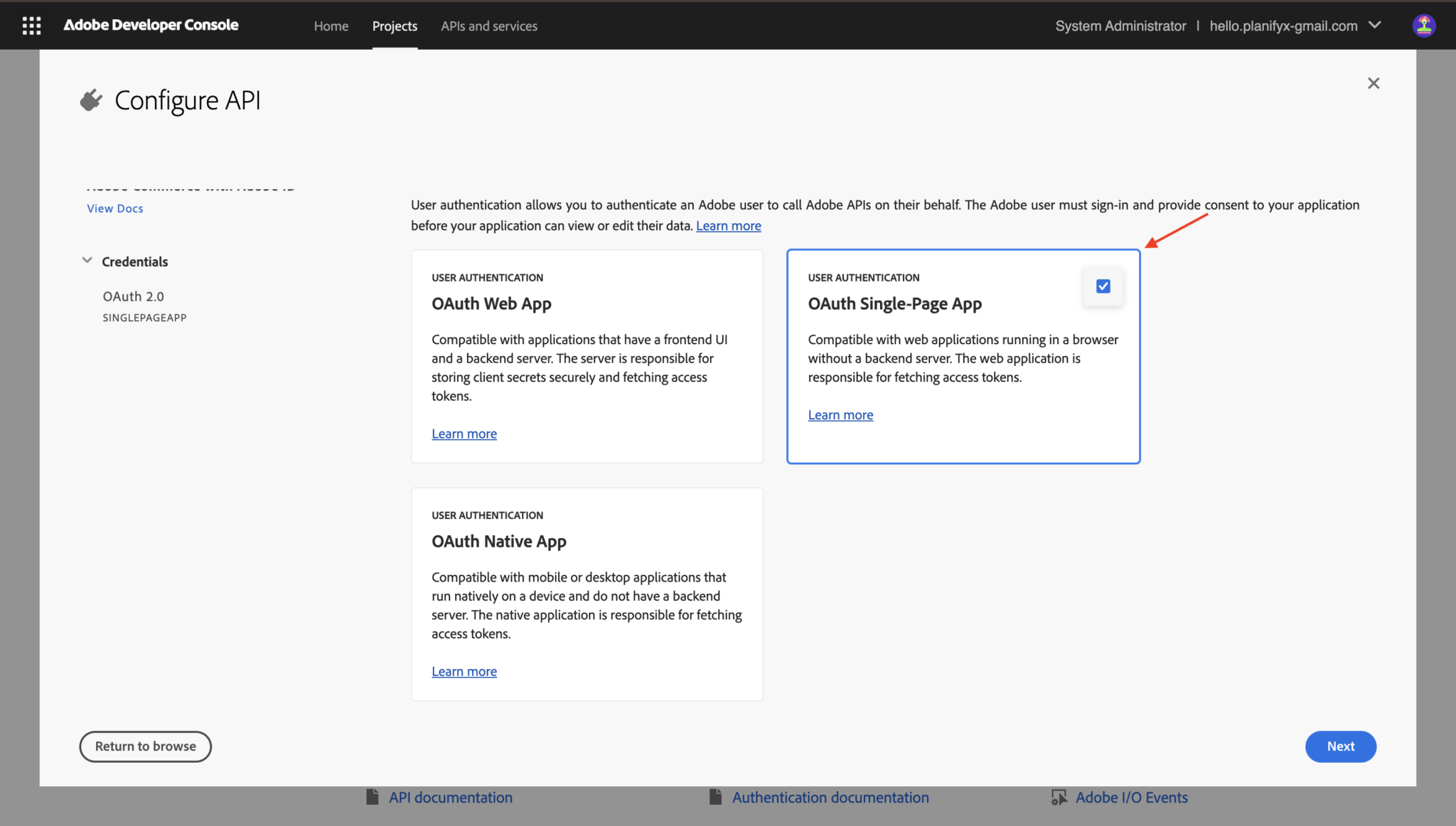
Task: Go to the Home tab
Action: [331, 26]
